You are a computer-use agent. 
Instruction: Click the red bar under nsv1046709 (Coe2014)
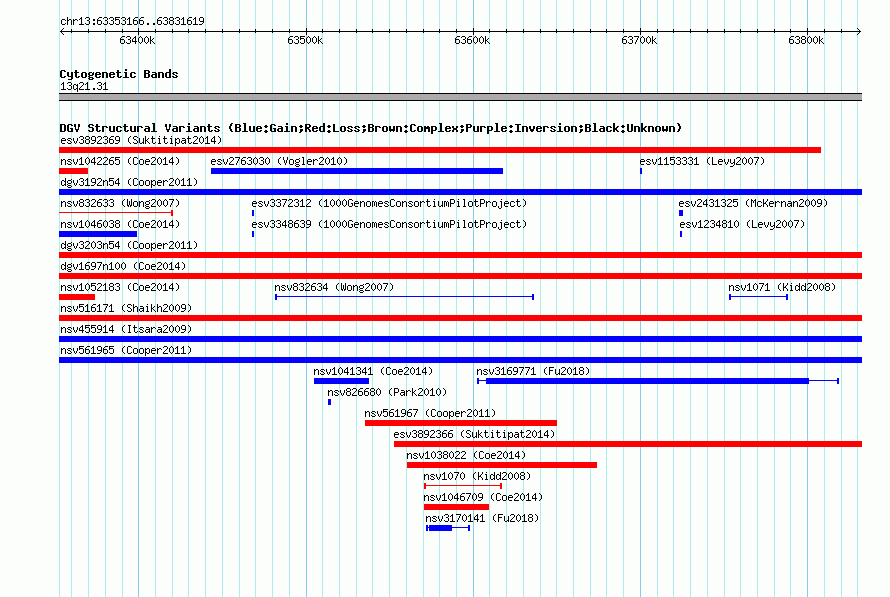tap(456, 507)
